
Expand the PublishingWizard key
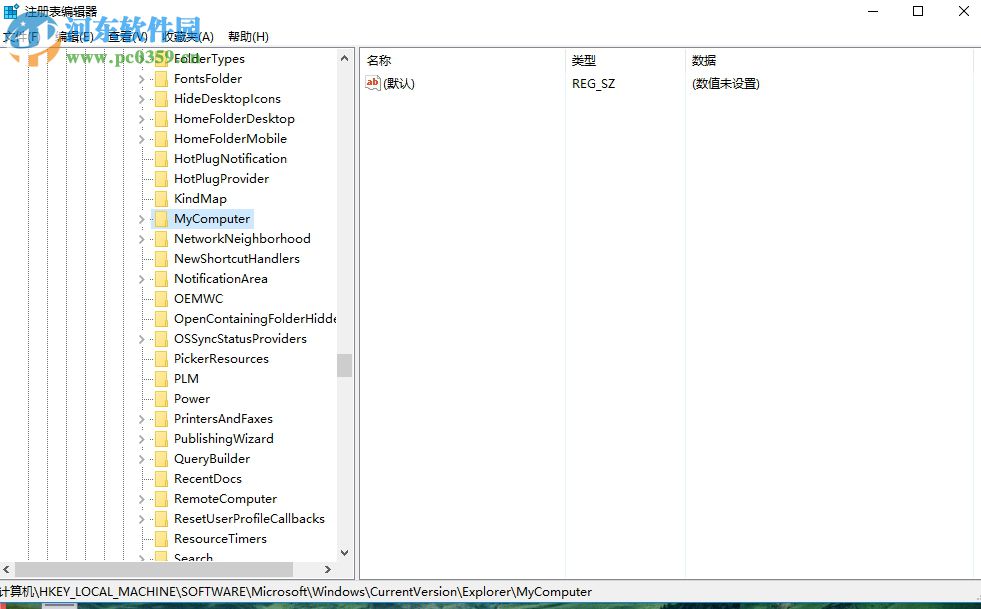click(141, 439)
